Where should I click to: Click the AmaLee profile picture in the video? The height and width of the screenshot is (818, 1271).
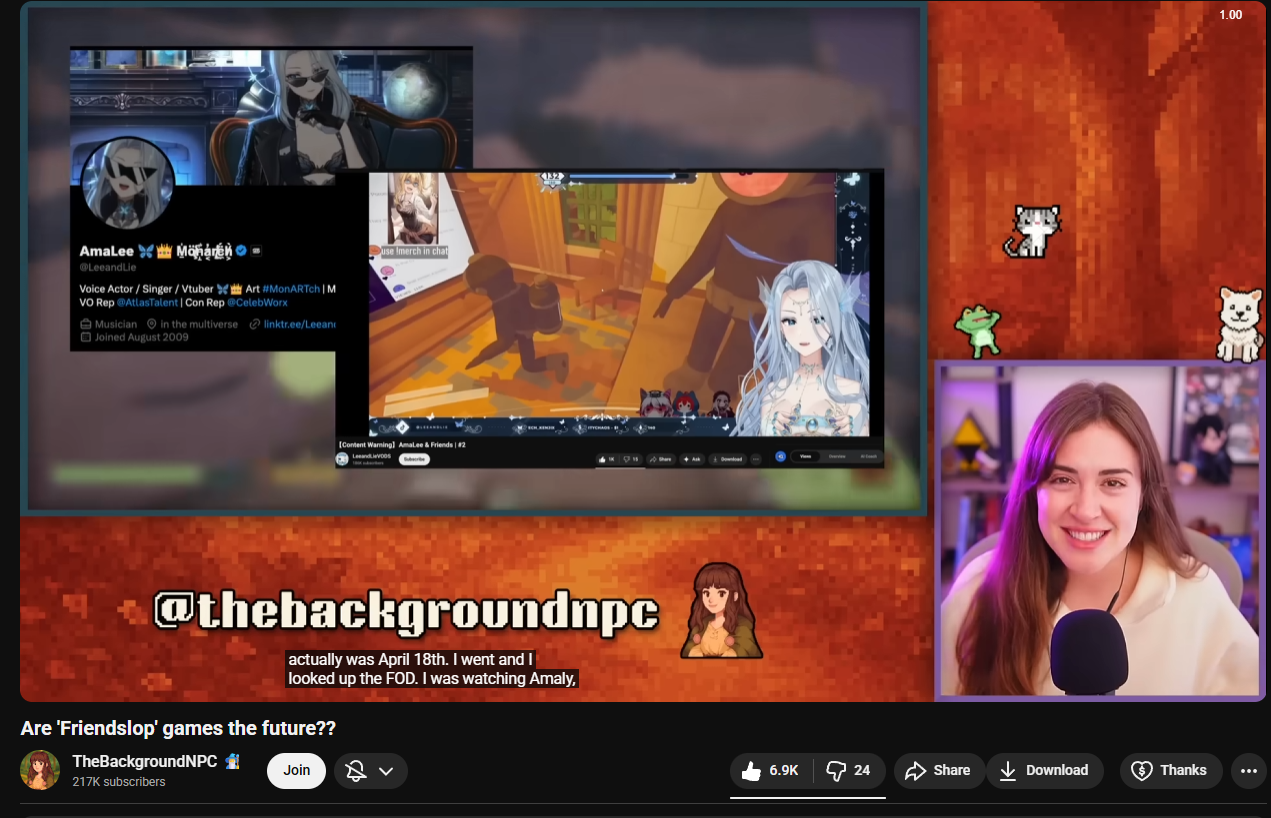pyautogui.click(x=127, y=185)
